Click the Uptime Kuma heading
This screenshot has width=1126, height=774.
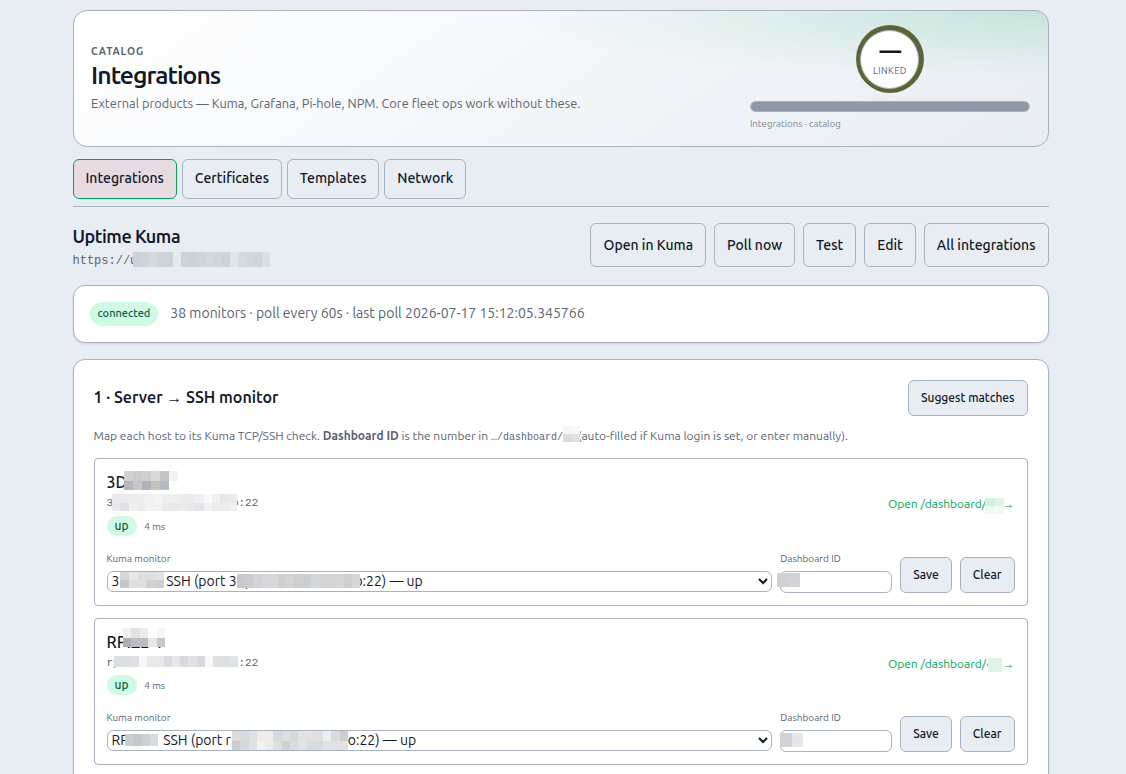[126, 237]
